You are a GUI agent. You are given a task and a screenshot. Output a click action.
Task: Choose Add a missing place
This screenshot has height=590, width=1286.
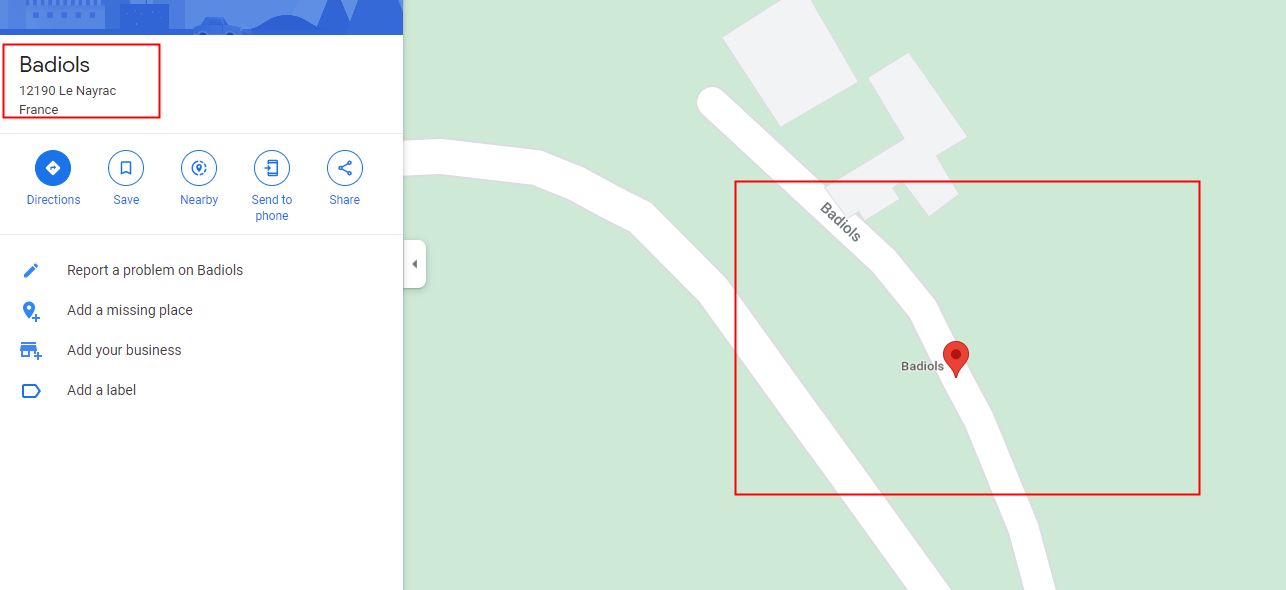coord(130,310)
